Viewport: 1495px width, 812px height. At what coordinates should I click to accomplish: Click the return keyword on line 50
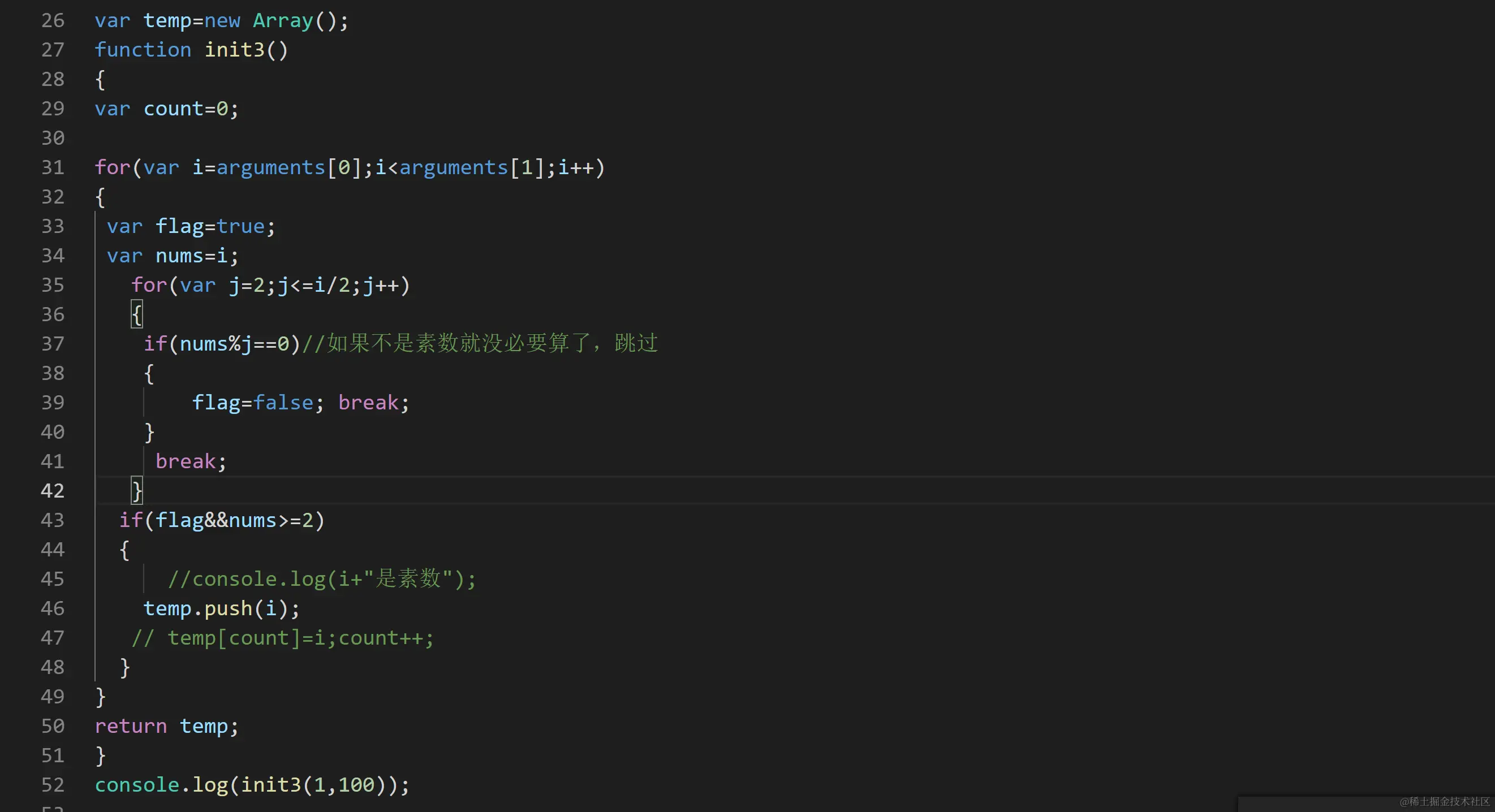tap(131, 726)
